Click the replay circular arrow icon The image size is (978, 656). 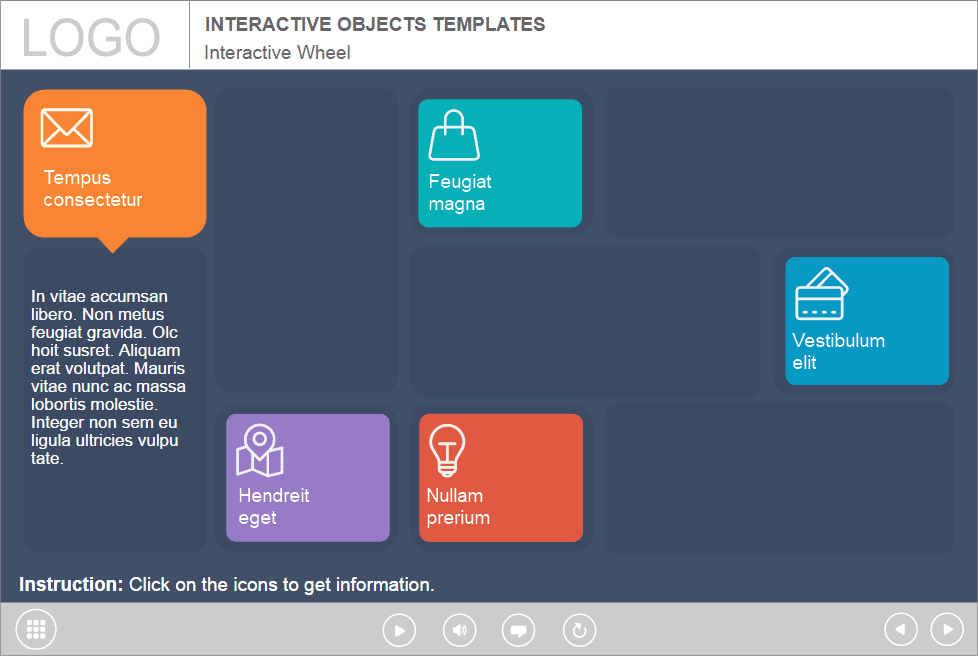coord(579,630)
